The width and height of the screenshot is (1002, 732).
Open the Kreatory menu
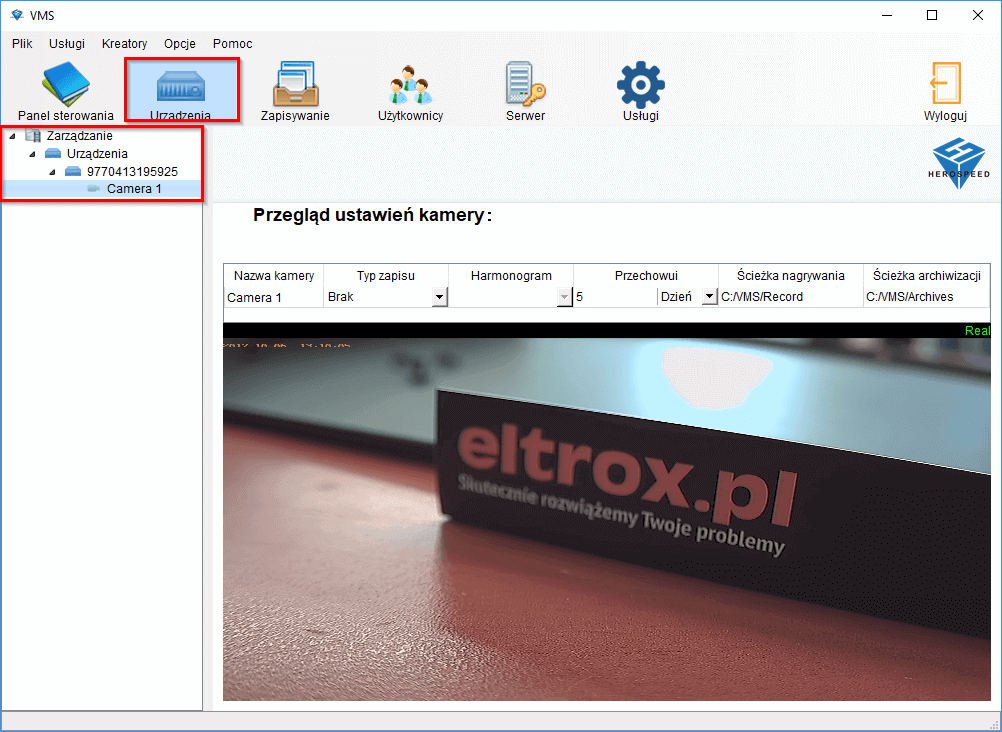pyautogui.click(x=124, y=44)
